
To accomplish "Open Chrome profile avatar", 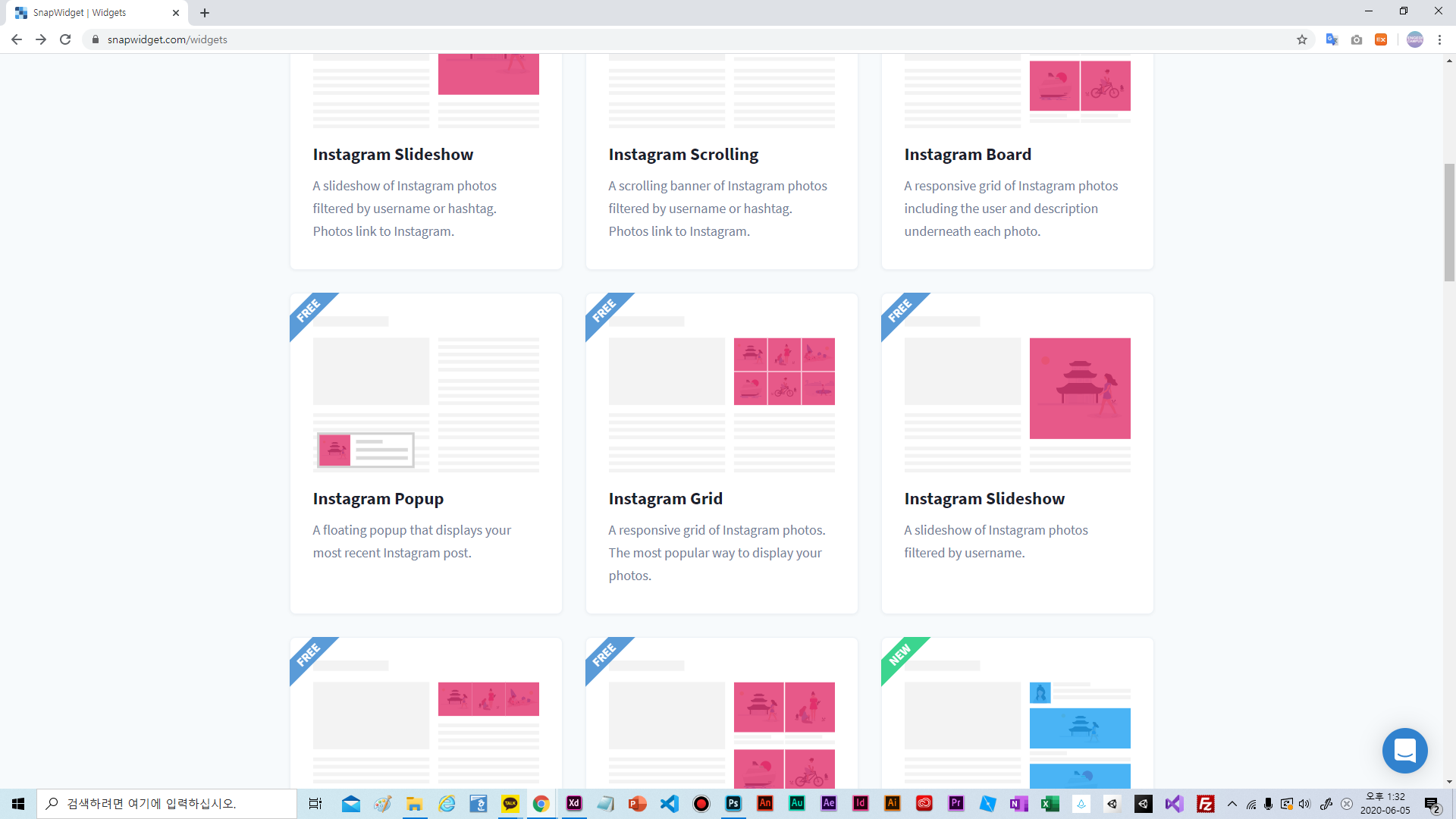I will tap(1415, 39).
